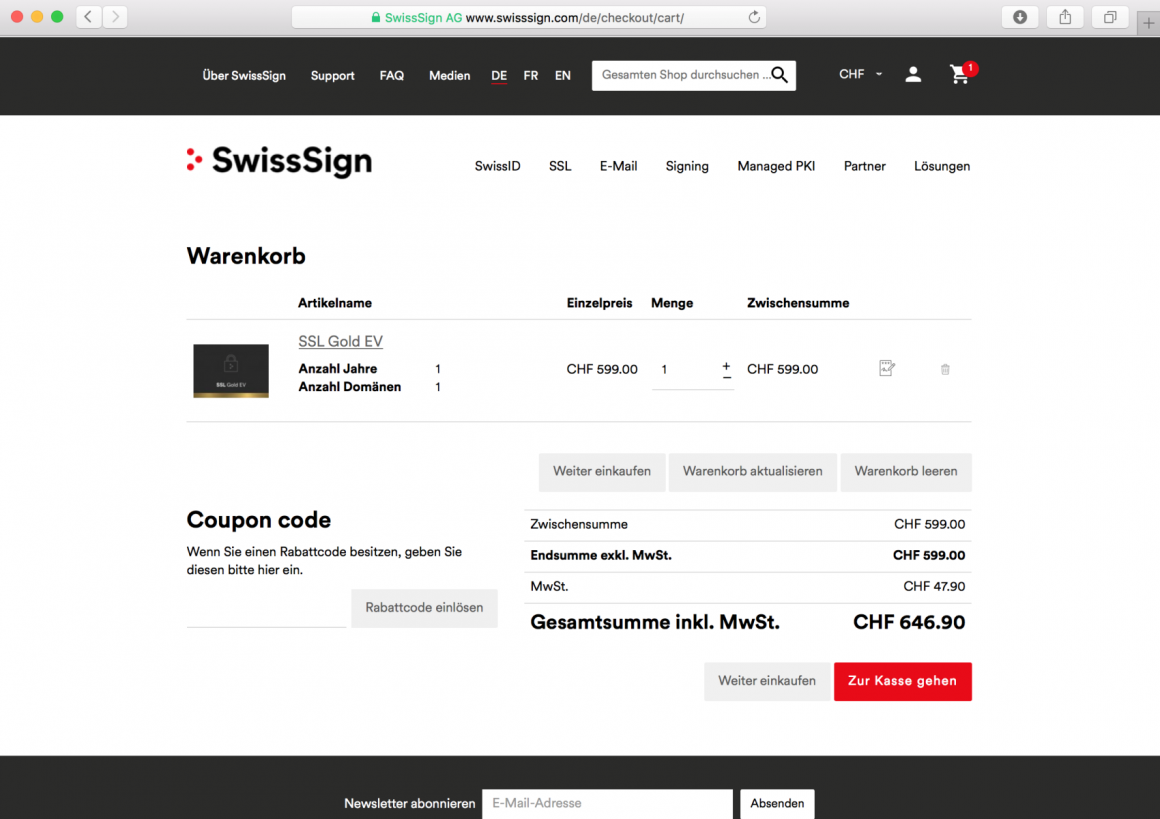Open the SSL navigation item
1160x819 pixels.
(560, 166)
